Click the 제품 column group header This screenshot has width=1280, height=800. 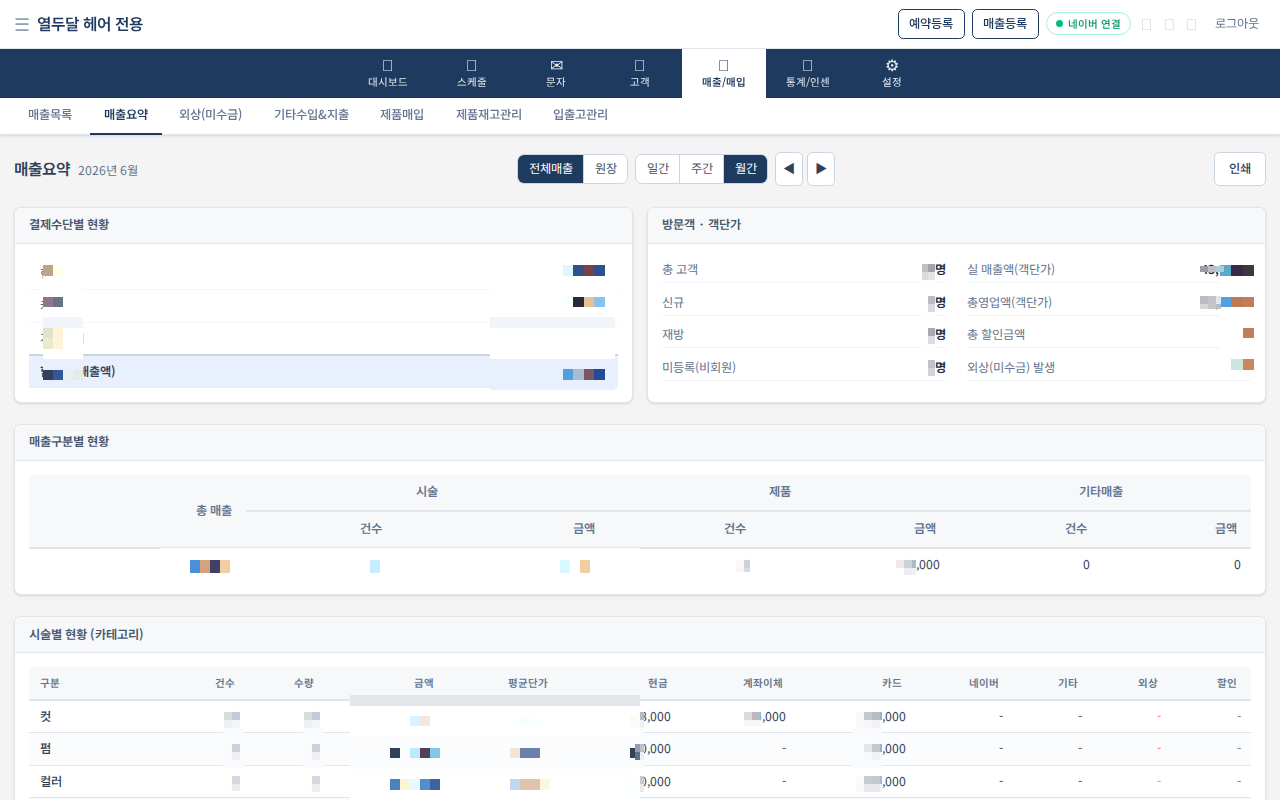tap(780, 492)
